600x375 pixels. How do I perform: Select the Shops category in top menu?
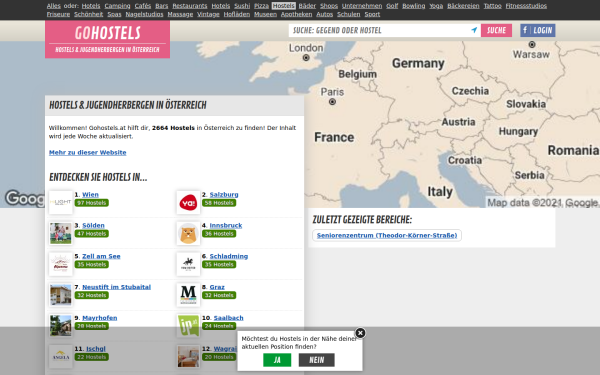(329, 6)
